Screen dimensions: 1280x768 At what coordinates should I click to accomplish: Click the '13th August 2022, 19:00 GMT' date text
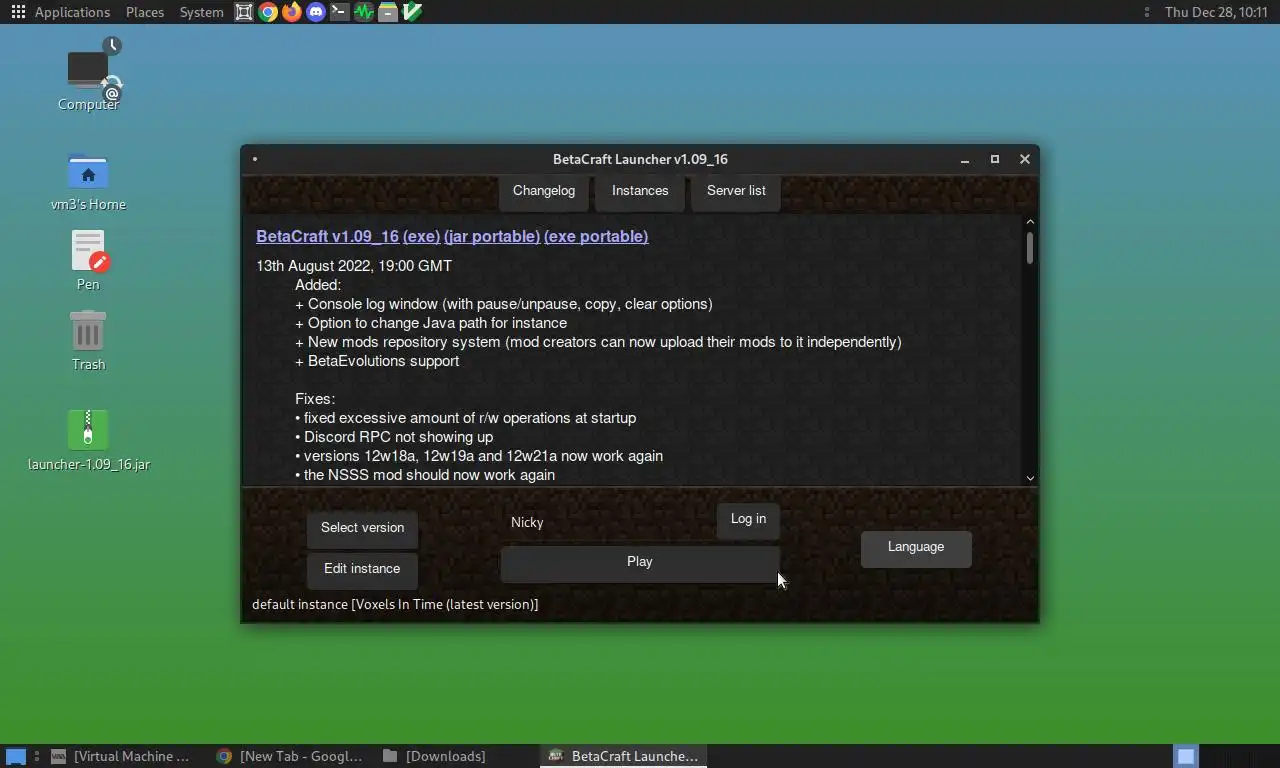pos(354,266)
